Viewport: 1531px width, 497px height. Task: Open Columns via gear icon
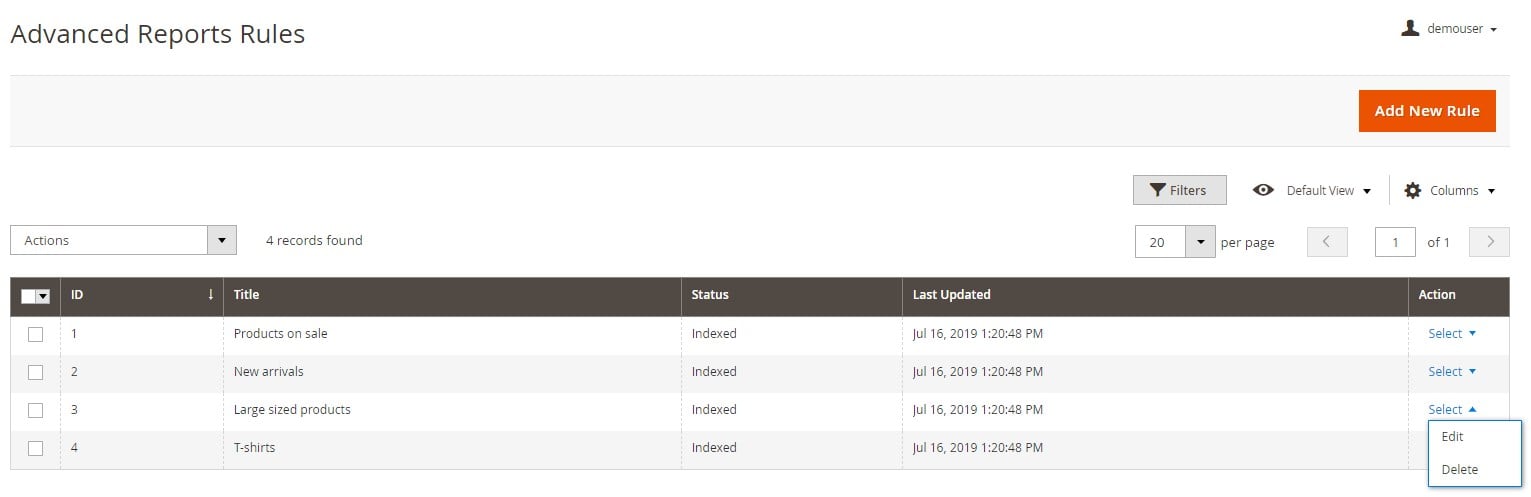(1412, 190)
